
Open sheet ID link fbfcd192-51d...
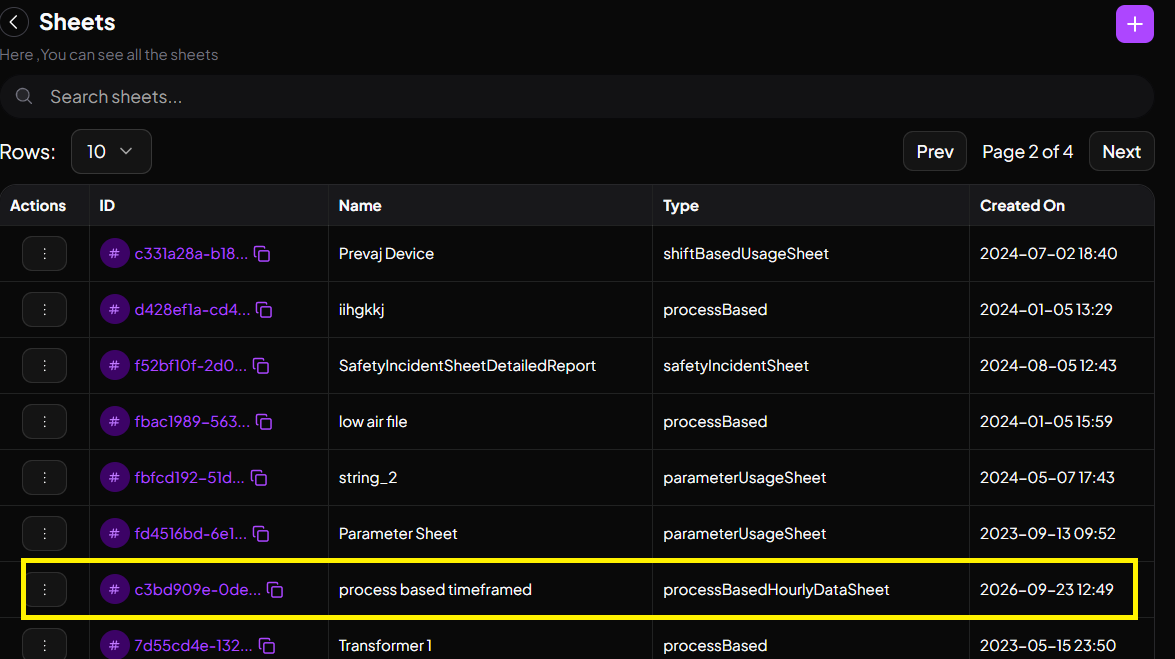click(x=190, y=478)
